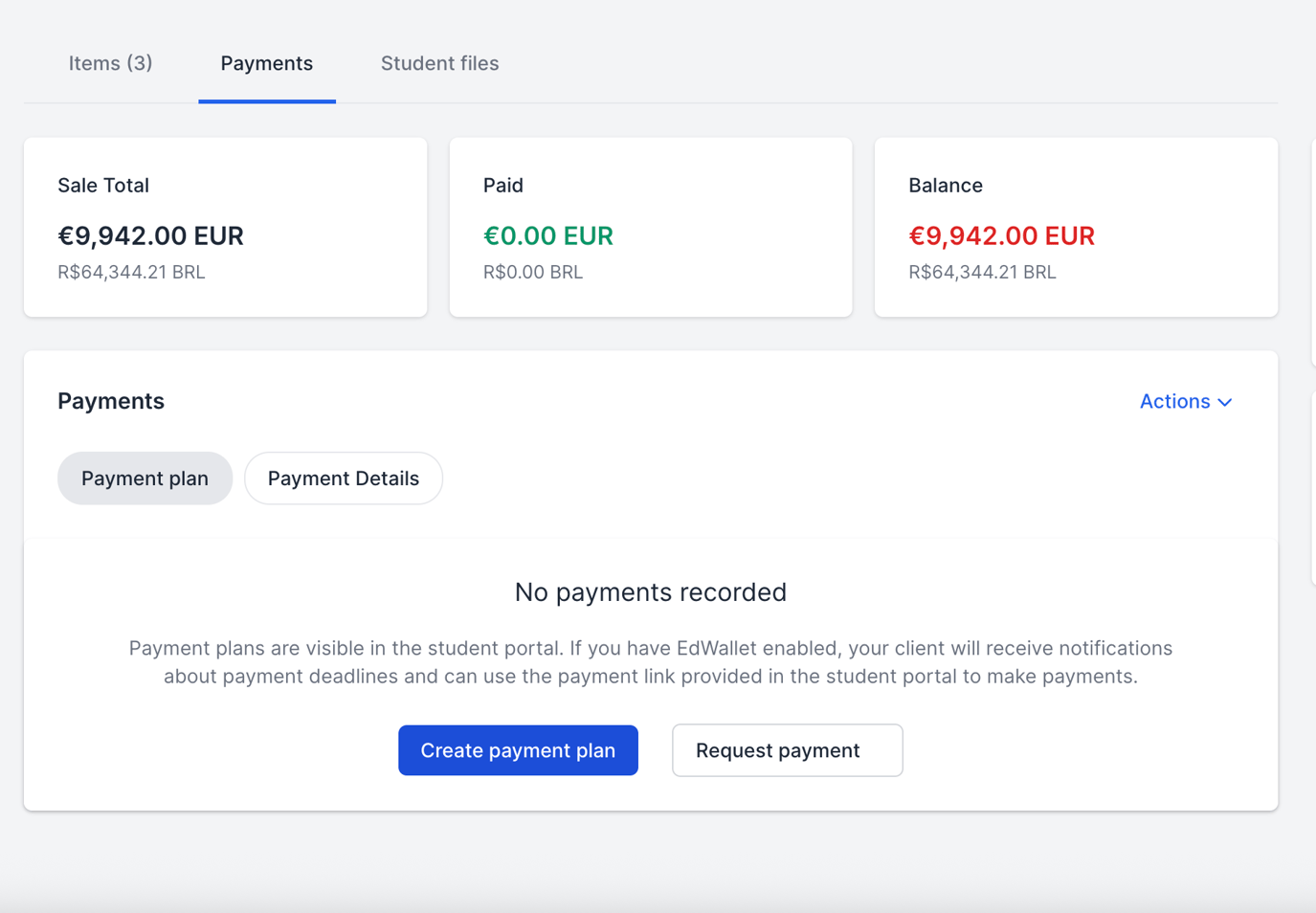Click the Payments section heading
Image resolution: width=1316 pixels, height=913 pixels.
[x=110, y=401]
